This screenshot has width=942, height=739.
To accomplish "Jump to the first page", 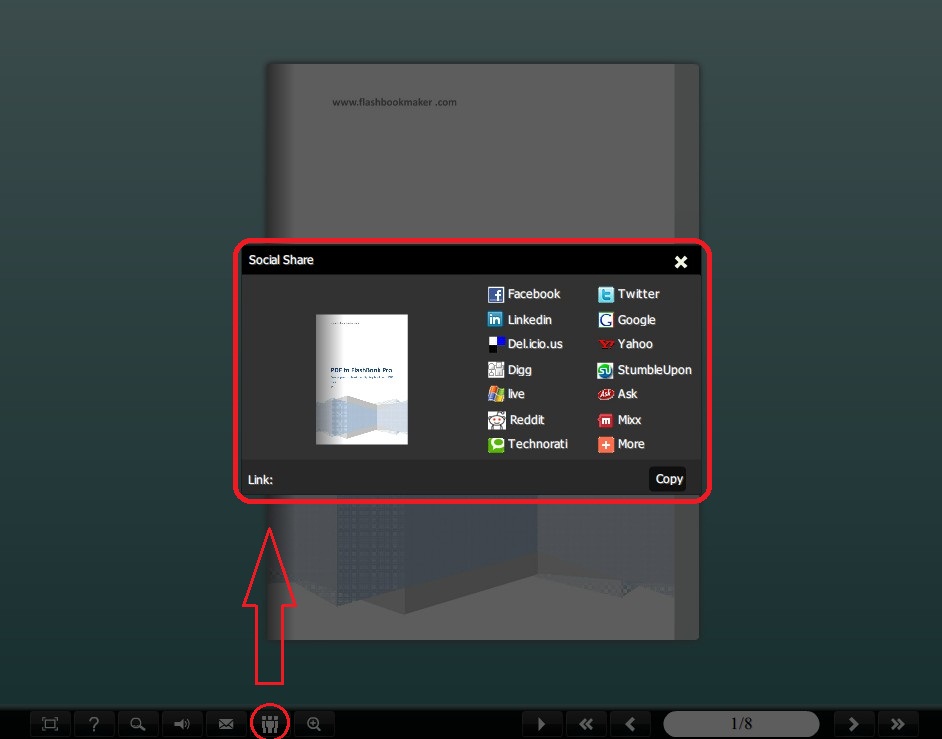I will tap(586, 724).
